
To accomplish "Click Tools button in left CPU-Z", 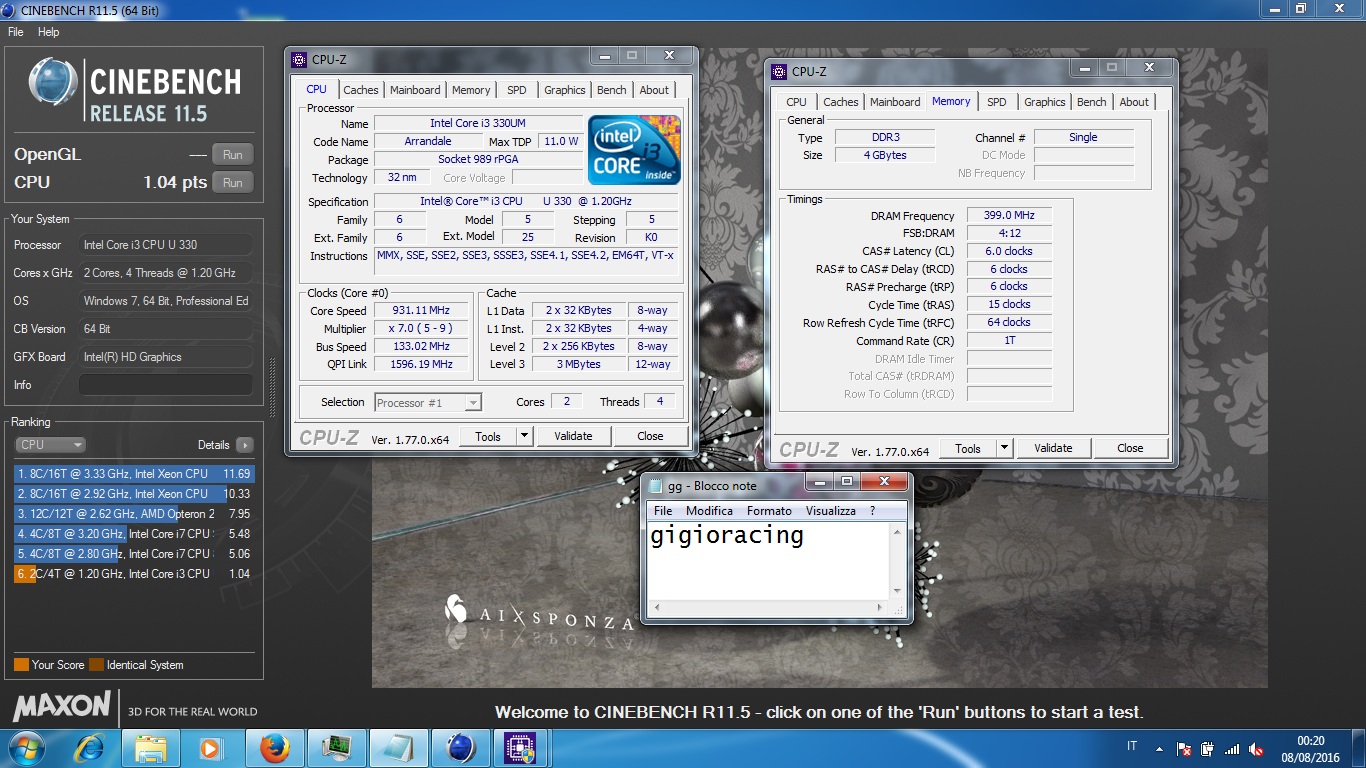I will (488, 436).
